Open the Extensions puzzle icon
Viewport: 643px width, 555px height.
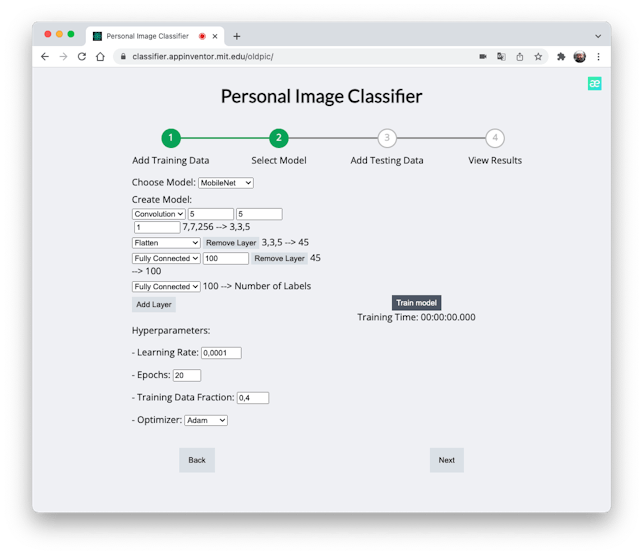point(561,57)
